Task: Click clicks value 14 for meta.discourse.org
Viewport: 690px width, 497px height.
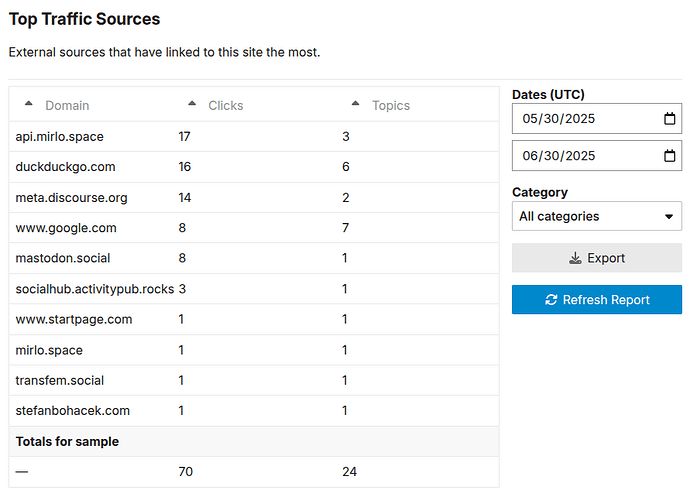Action: click(185, 198)
